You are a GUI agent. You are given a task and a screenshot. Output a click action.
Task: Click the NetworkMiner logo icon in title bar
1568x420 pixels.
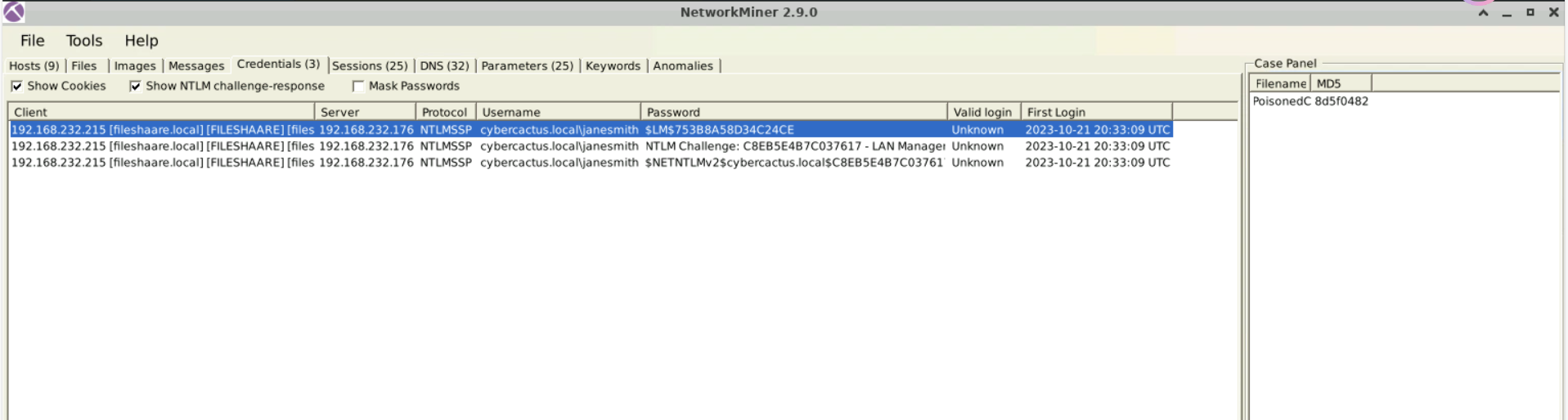(x=14, y=12)
